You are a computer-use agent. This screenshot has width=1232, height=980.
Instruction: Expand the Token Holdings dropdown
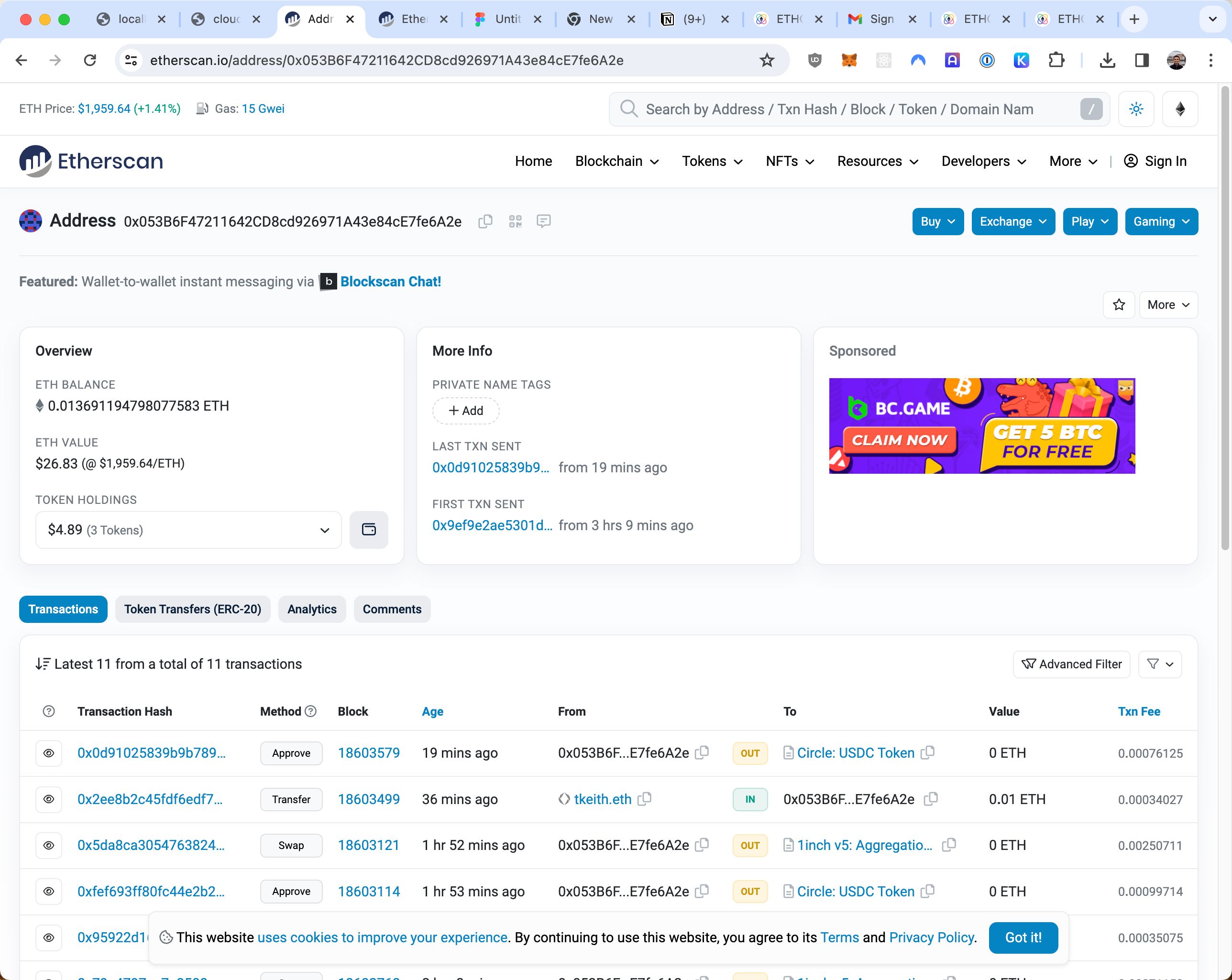click(x=188, y=530)
